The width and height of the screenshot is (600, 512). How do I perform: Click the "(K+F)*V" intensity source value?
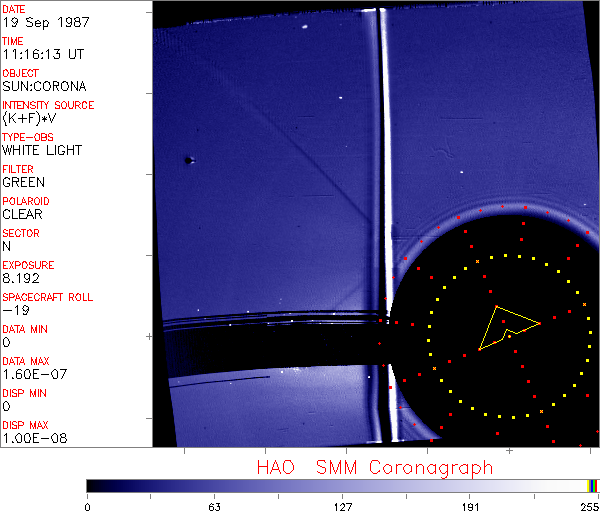click(29, 118)
